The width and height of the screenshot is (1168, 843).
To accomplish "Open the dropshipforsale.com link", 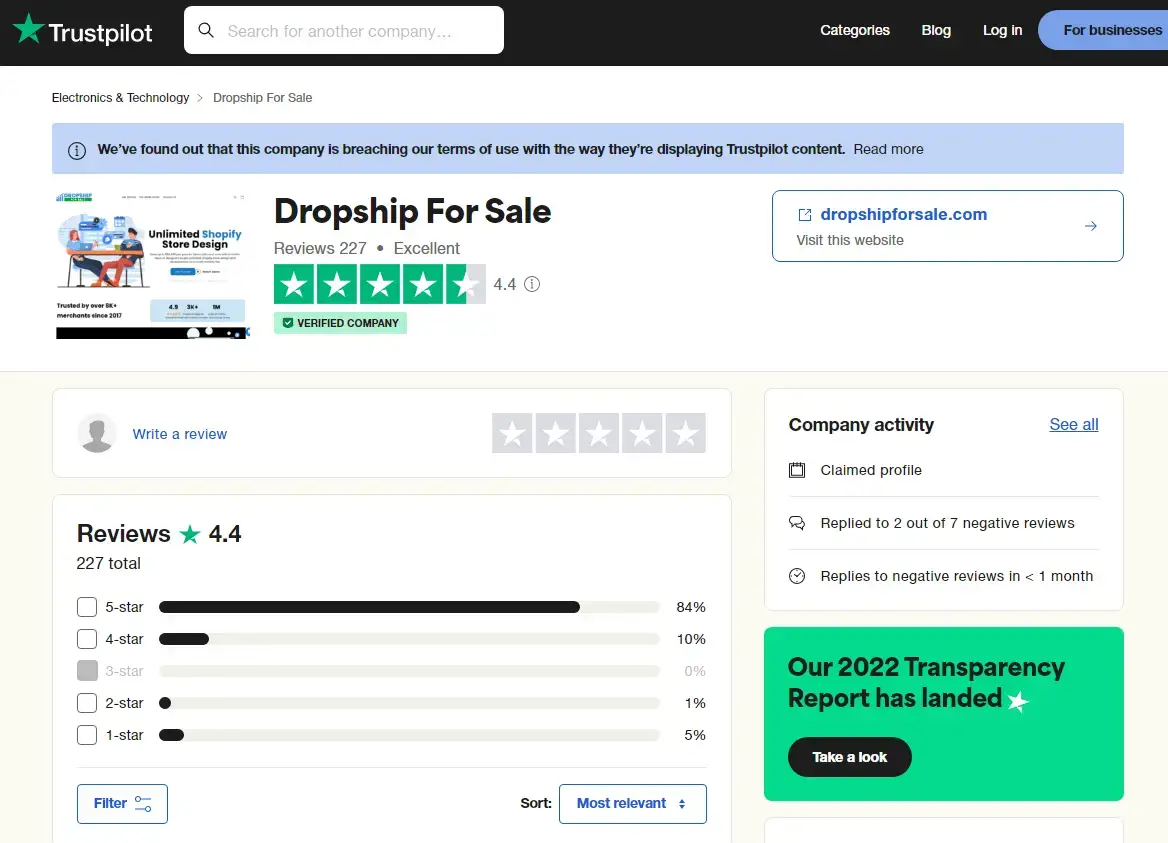I will (904, 214).
